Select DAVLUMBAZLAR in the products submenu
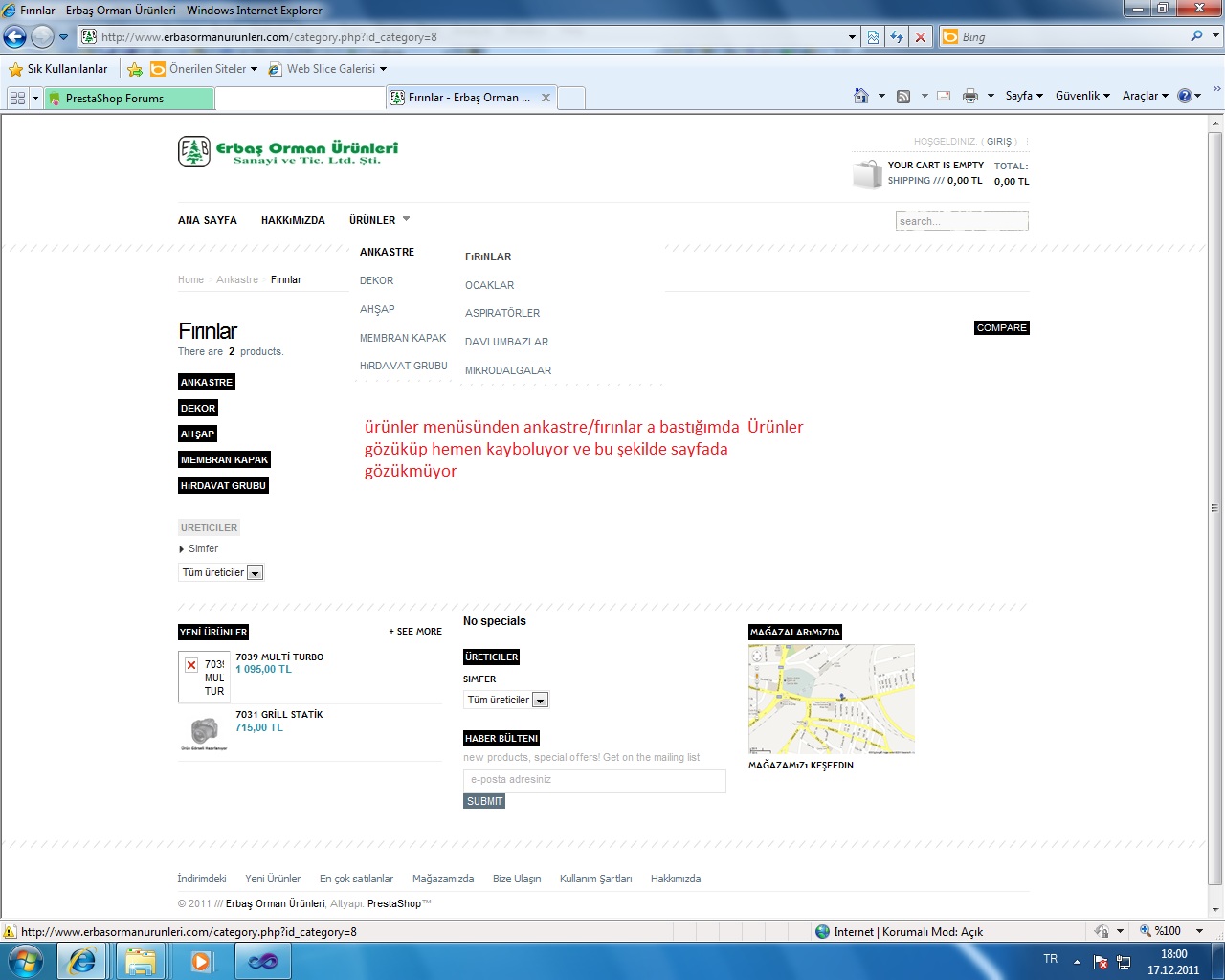1225x980 pixels. click(x=507, y=342)
